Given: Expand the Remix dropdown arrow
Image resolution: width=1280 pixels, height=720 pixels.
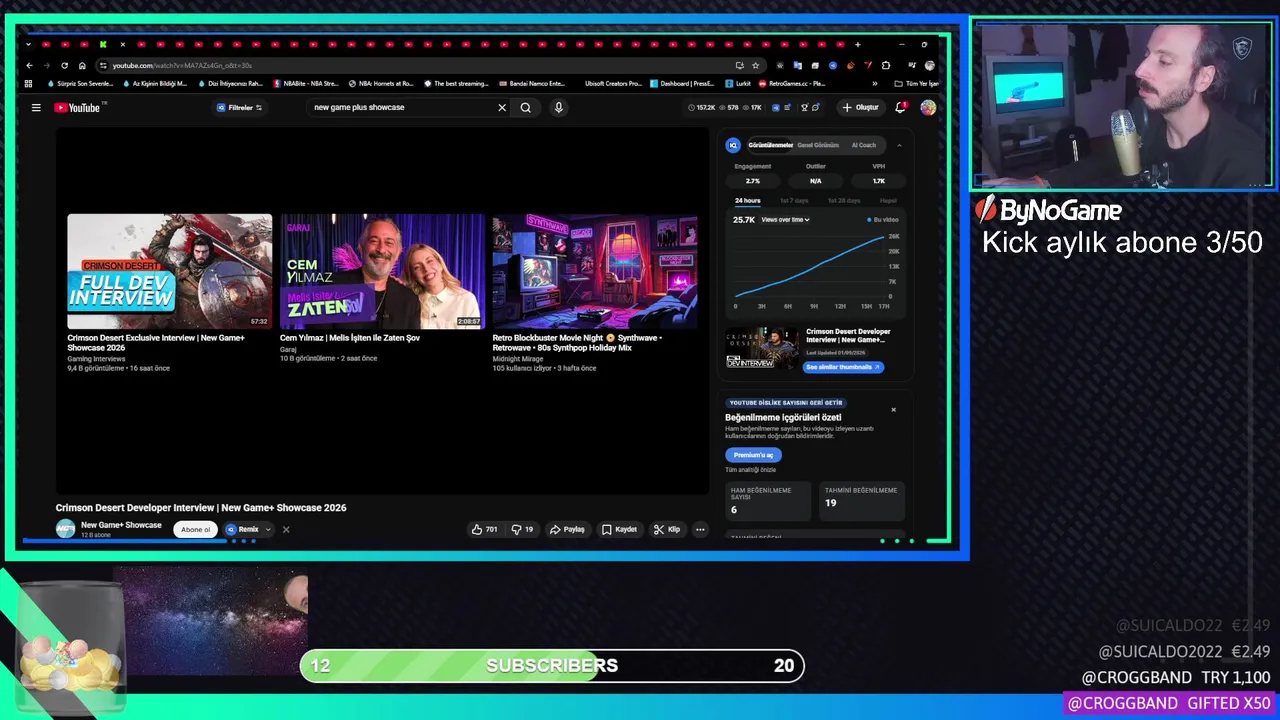Looking at the screenshot, I should click(x=268, y=530).
